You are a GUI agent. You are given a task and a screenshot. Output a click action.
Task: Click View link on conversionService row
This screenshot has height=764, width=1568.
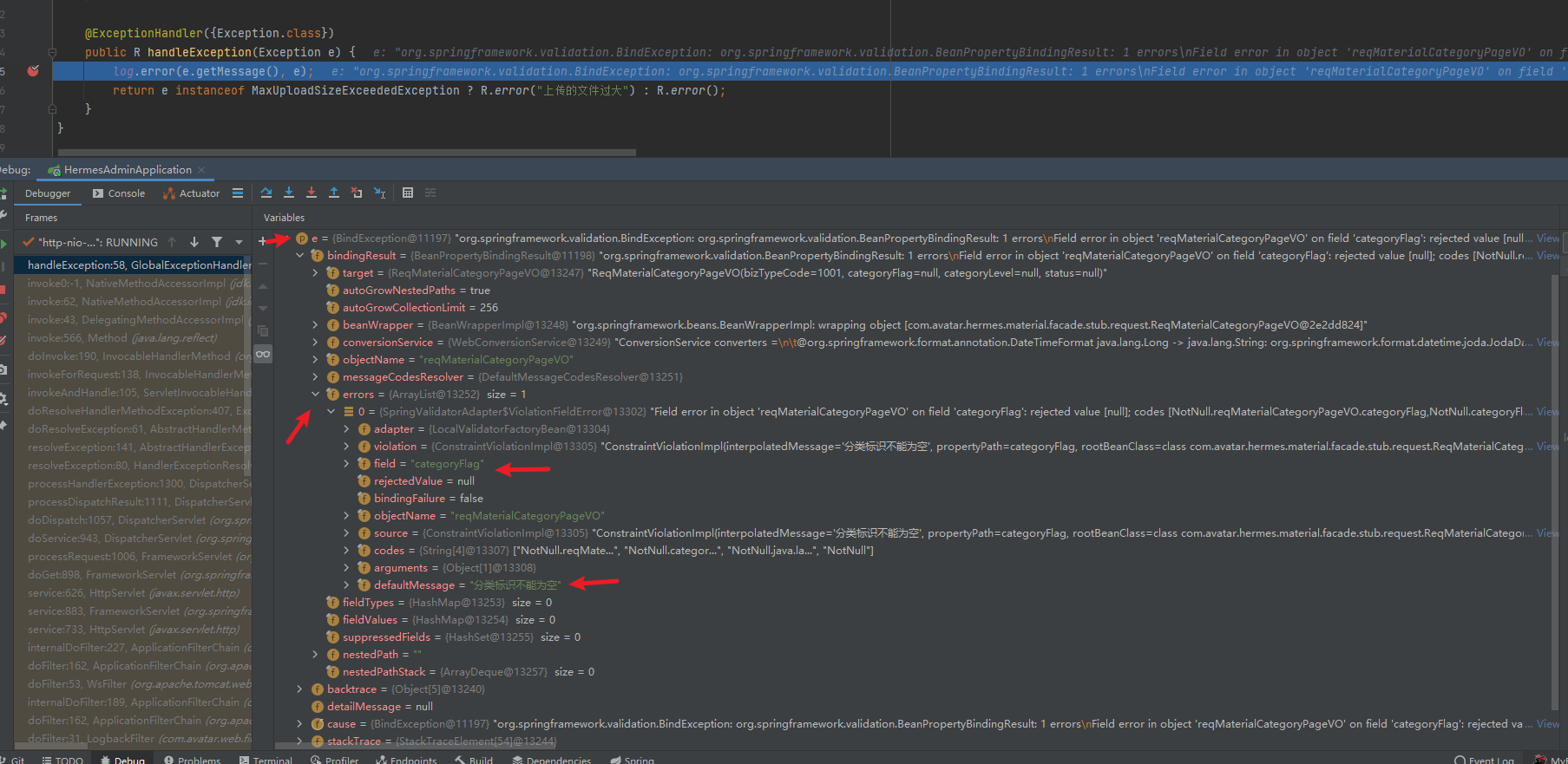point(1547,343)
